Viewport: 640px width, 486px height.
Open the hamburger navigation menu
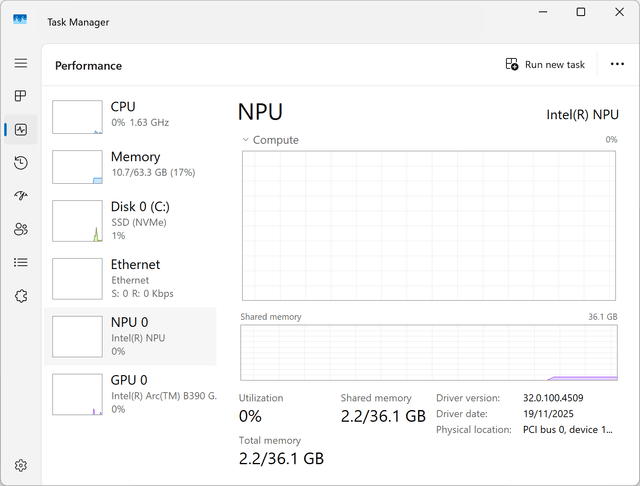click(x=21, y=63)
